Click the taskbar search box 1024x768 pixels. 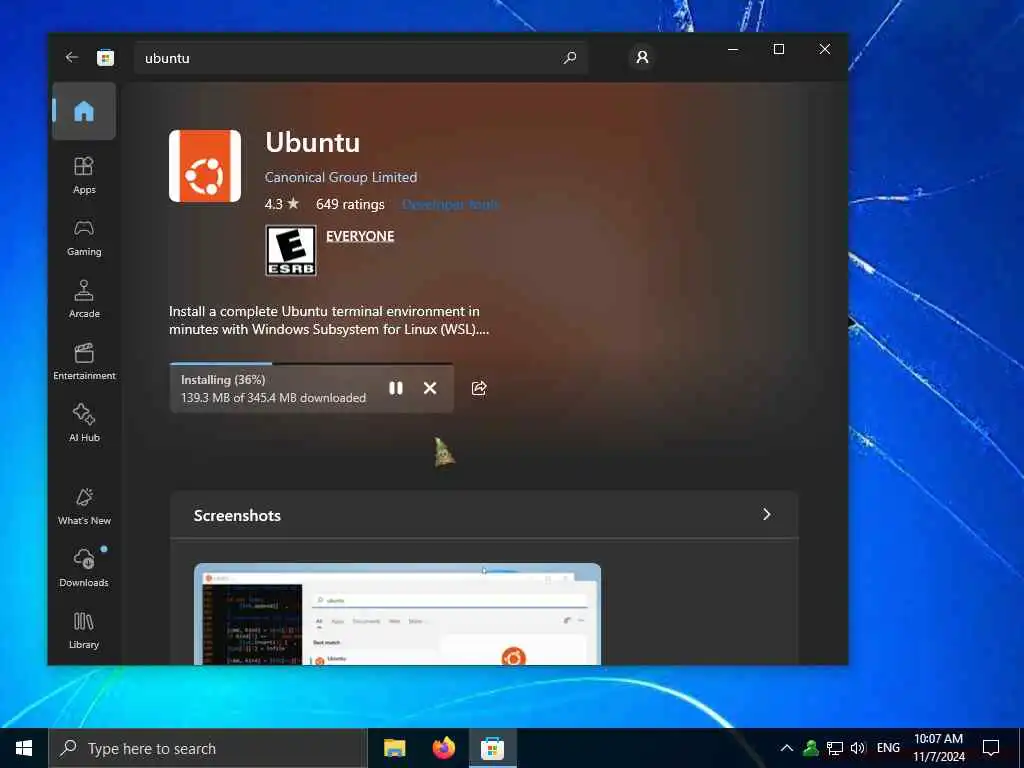click(208, 748)
